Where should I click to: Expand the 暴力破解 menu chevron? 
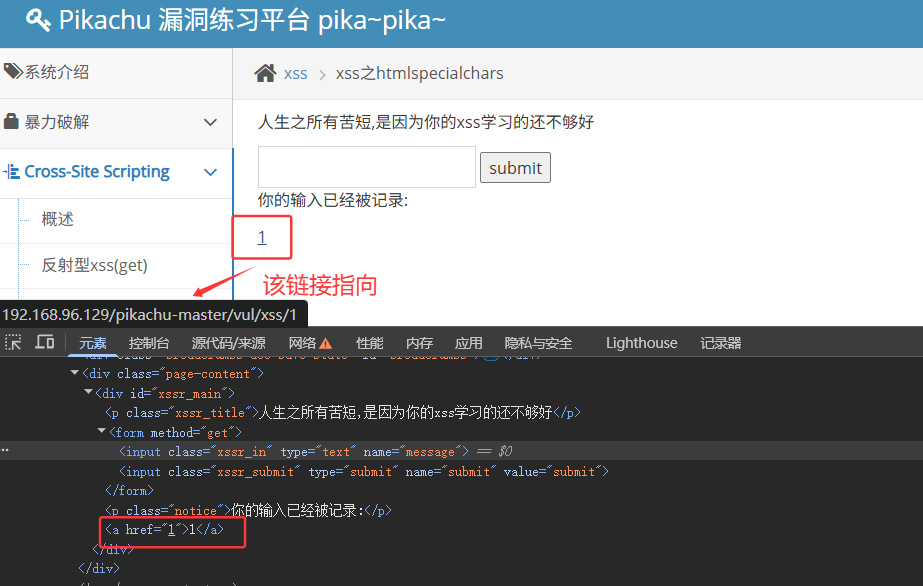coord(210,122)
